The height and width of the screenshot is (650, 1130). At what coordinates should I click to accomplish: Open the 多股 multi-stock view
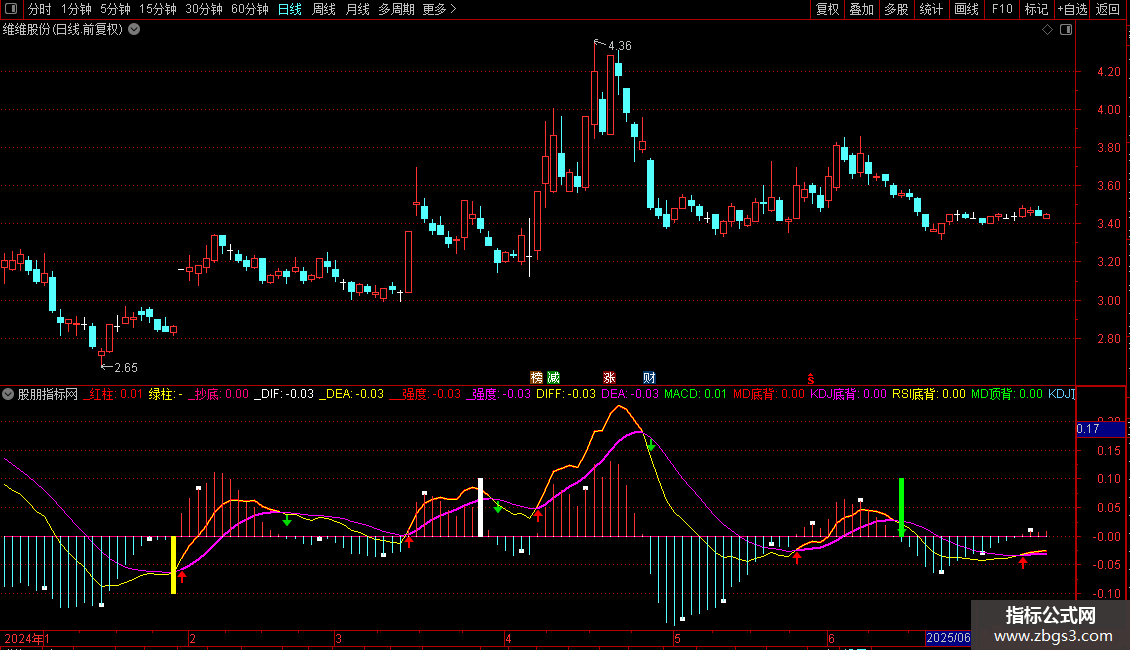(896, 9)
